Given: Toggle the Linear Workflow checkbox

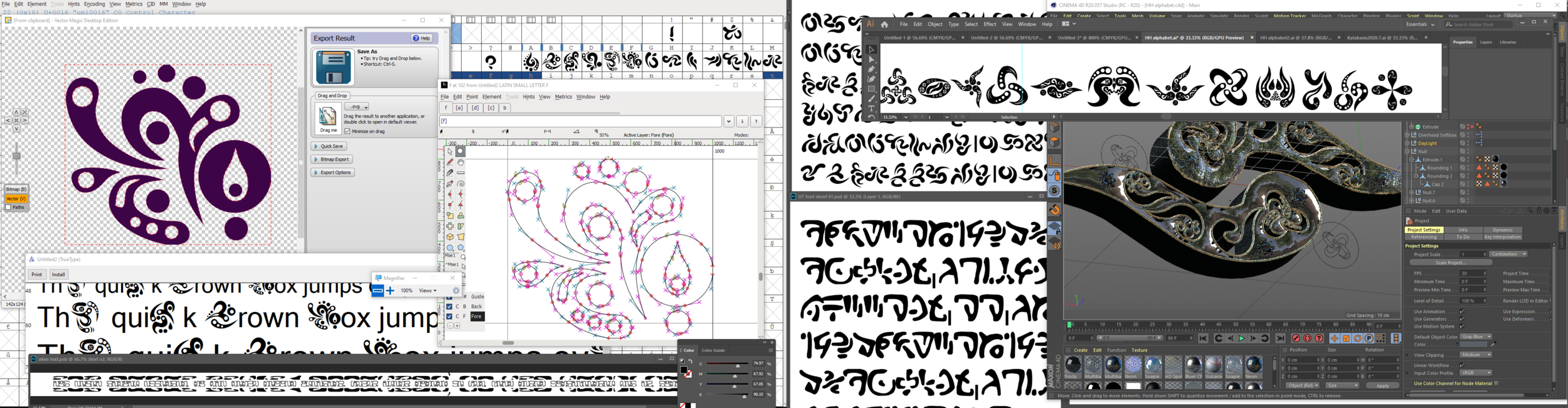Looking at the screenshot, I should tap(1462, 365).
